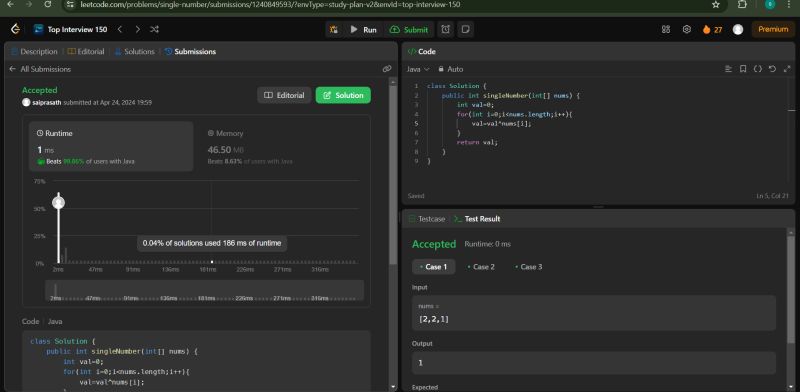The height and width of the screenshot is (392, 800).
Task: Click the nums input value [2,2,1]
Action: 434,320
